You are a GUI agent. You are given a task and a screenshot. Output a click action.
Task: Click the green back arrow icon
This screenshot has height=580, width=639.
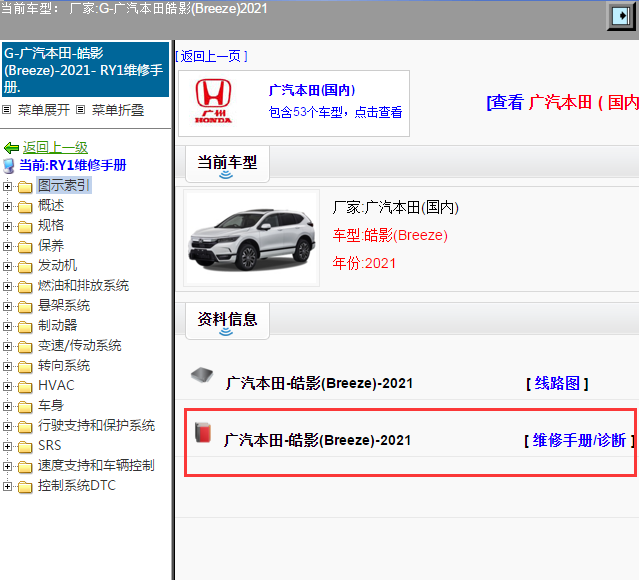pyautogui.click(x=11, y=148)
